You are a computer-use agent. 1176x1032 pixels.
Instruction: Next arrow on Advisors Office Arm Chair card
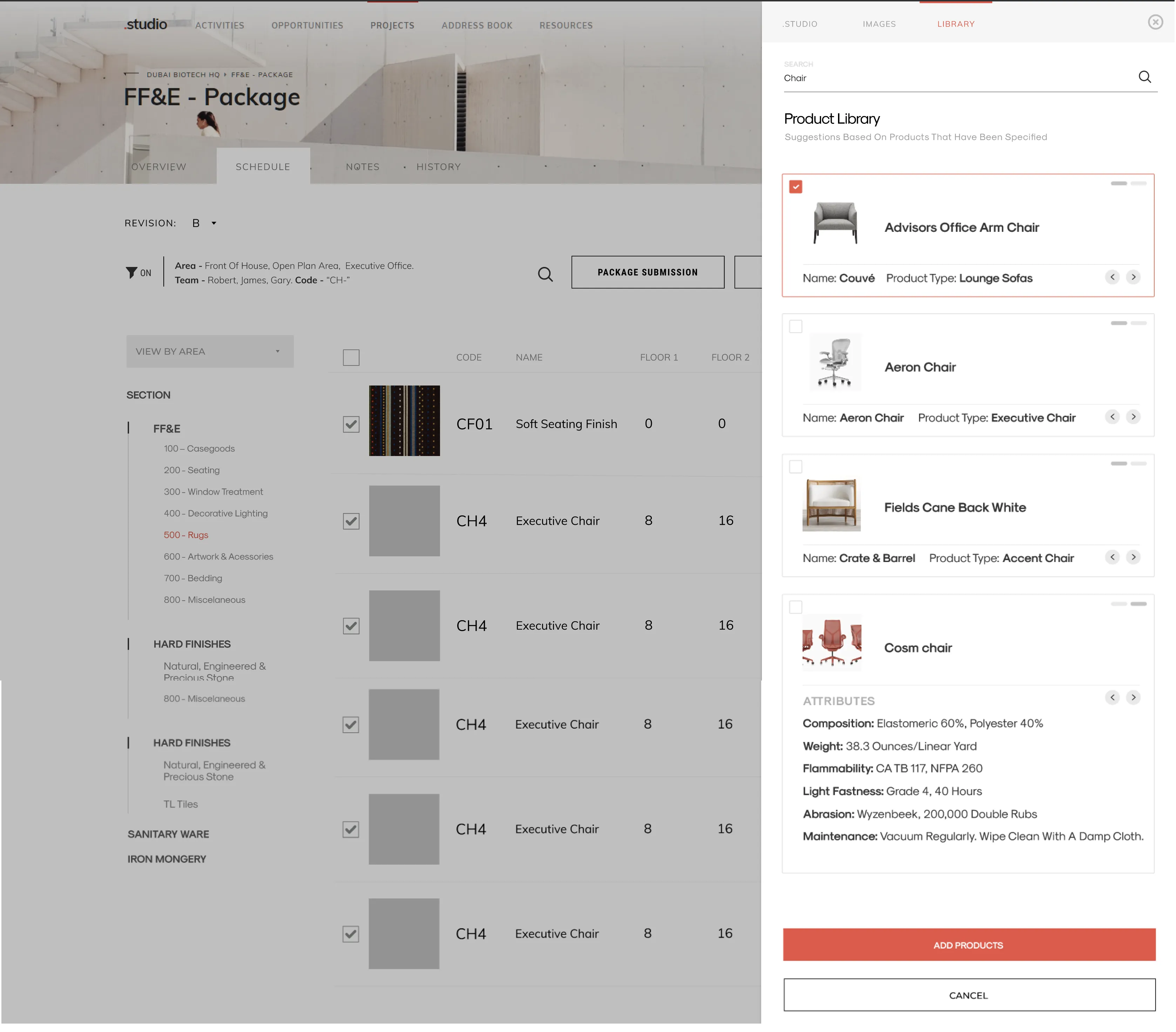point(1133,277)
